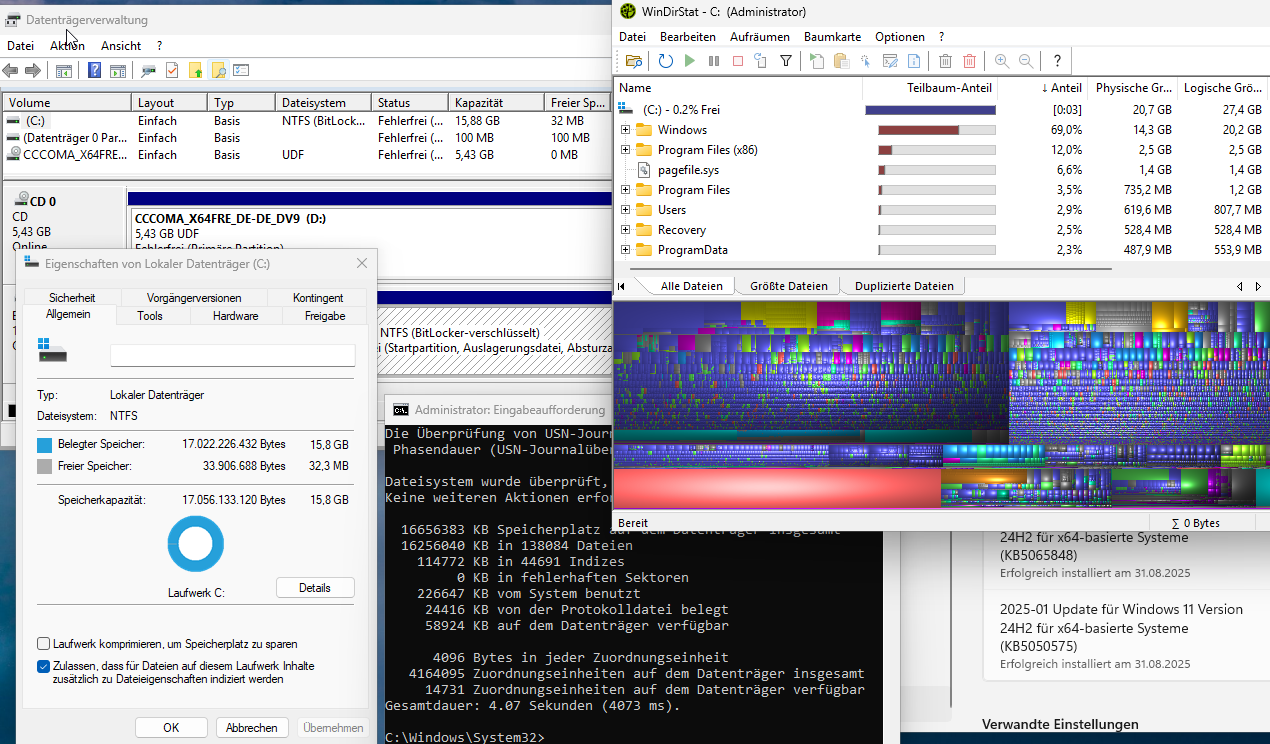Click the blue Belegter Speicher color swatch
Image resolution: width=1270 pixels, height=744 pixels.
[x=44, y=444]
